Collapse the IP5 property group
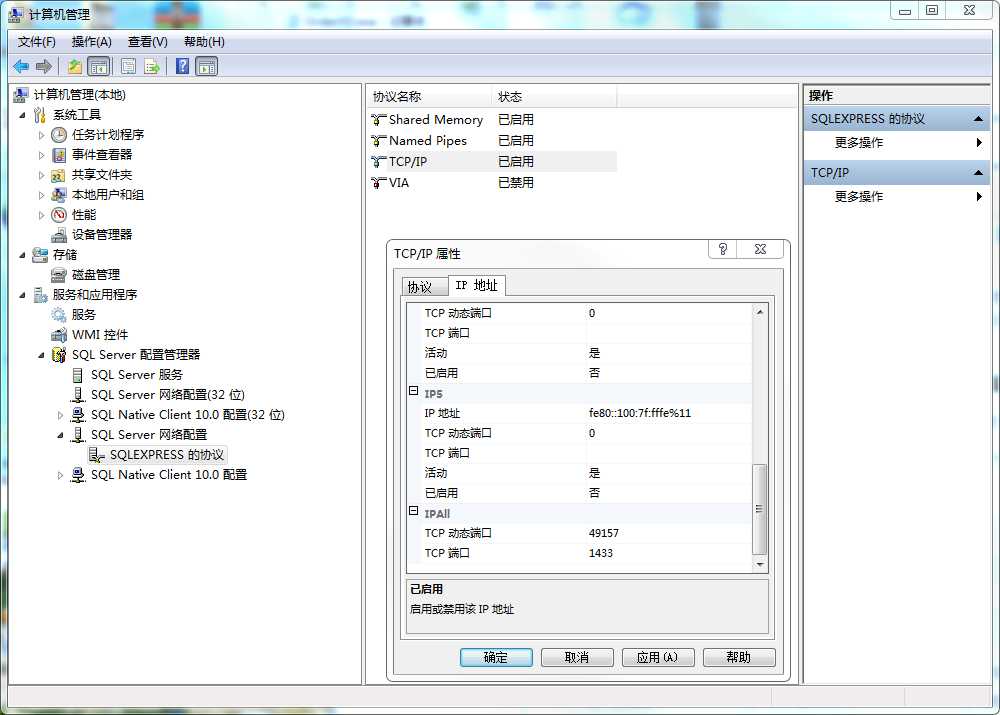This screenshot has height=715, width=1000. 413,391
